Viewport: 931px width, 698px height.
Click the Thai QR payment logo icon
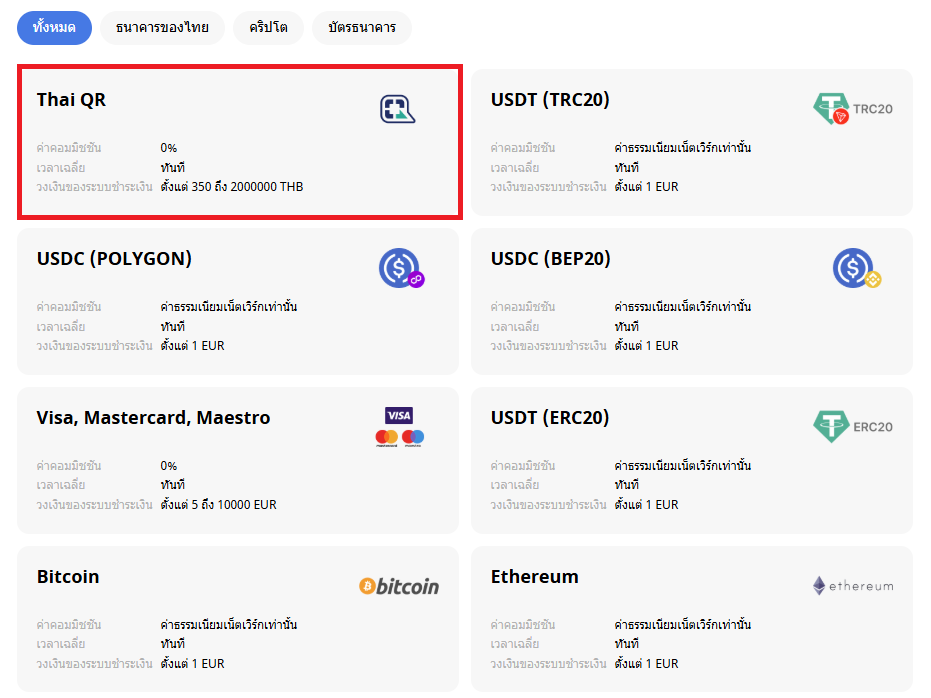(x=397, y=109)
